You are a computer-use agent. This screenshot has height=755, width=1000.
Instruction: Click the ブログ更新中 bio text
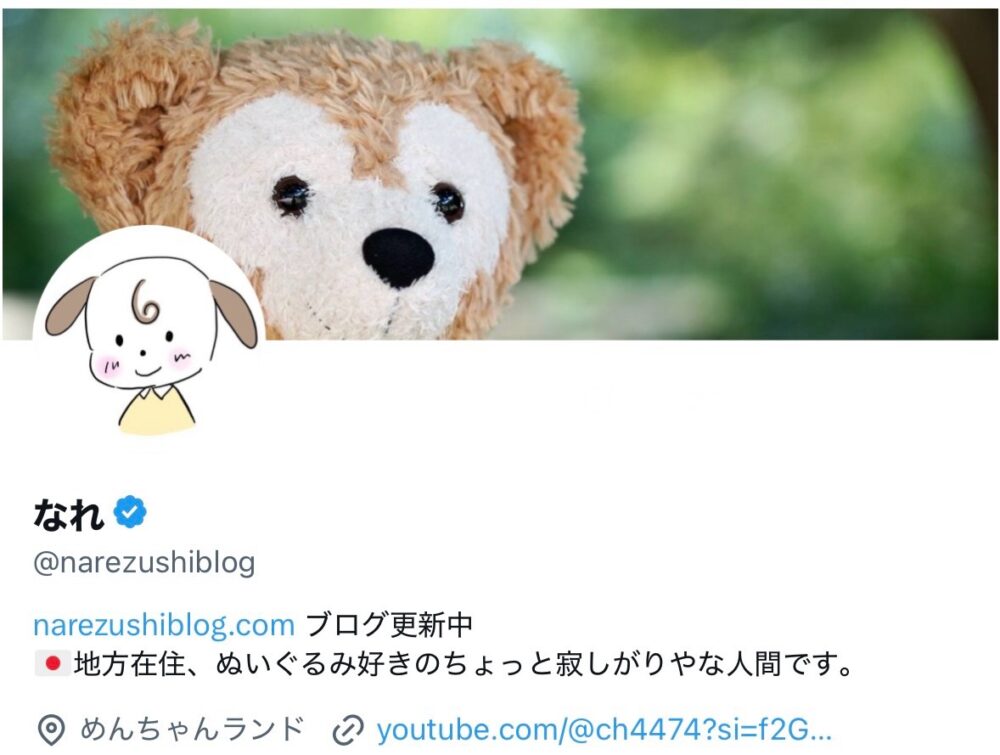[389, 625]
